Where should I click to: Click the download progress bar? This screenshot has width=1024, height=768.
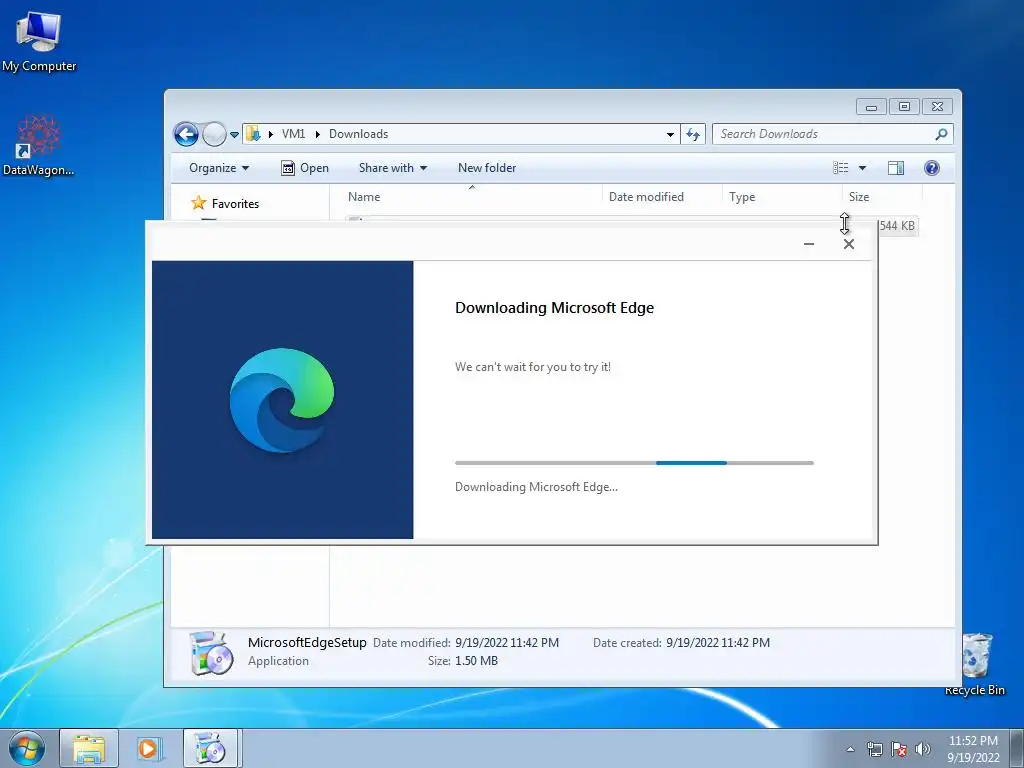point(634,463)
